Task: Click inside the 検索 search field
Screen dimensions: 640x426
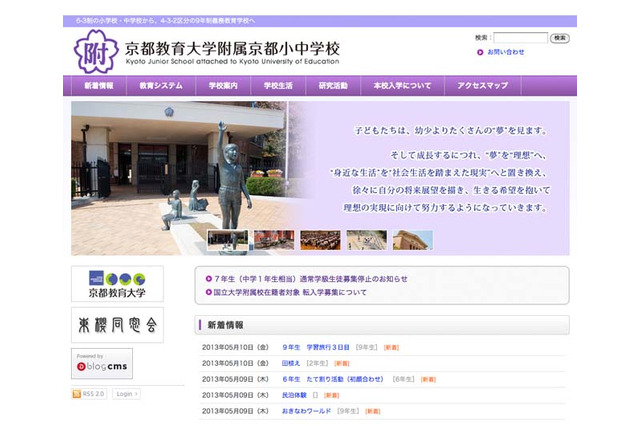Action: pos(520,38)
